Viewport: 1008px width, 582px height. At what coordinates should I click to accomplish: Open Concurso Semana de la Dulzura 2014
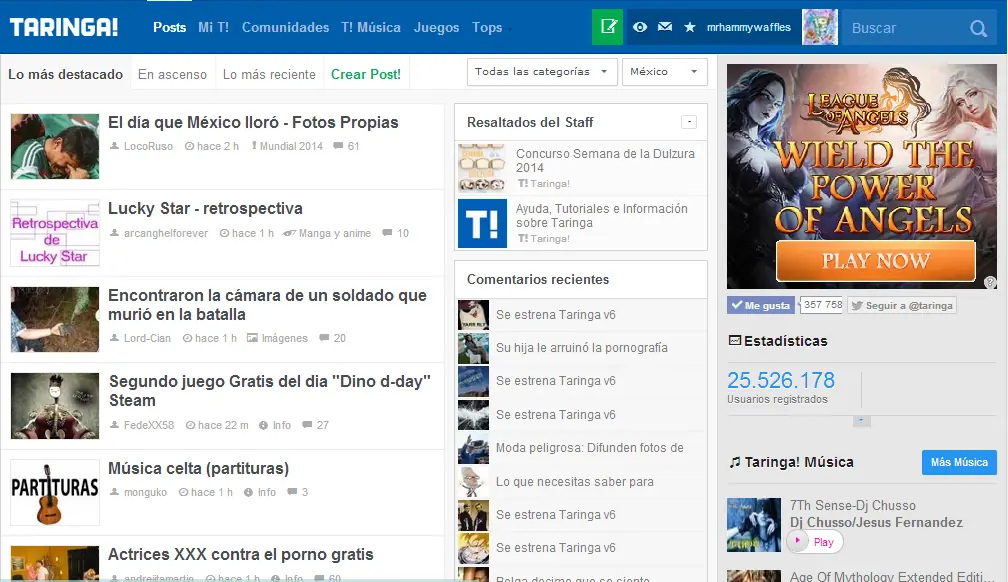pyautogui.click(x=605, y=160)
